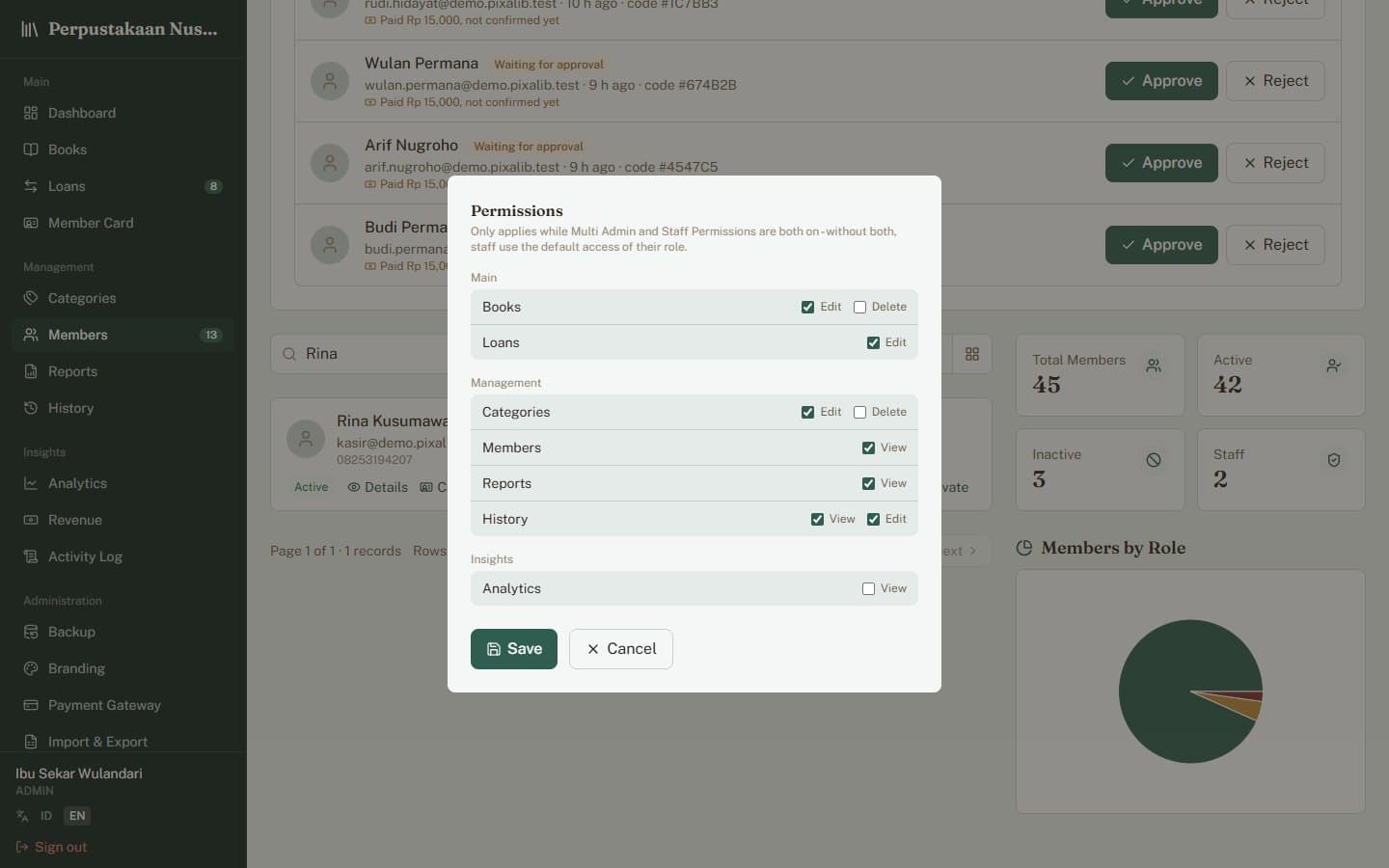Uncheck Books Edit permission
The height and width of the screenshot is (868, 1389).
[807, 307]
